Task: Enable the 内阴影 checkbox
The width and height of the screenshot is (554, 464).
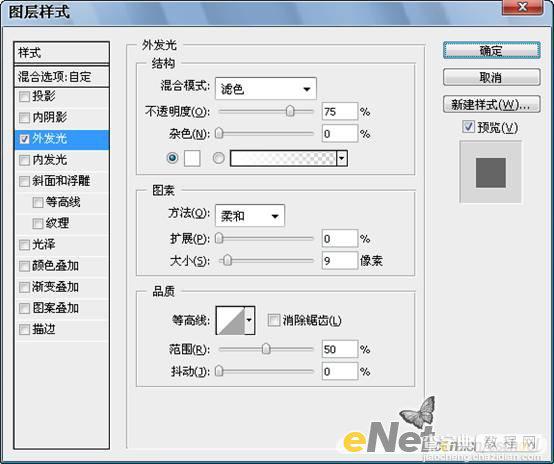Action: click(24, 118)
